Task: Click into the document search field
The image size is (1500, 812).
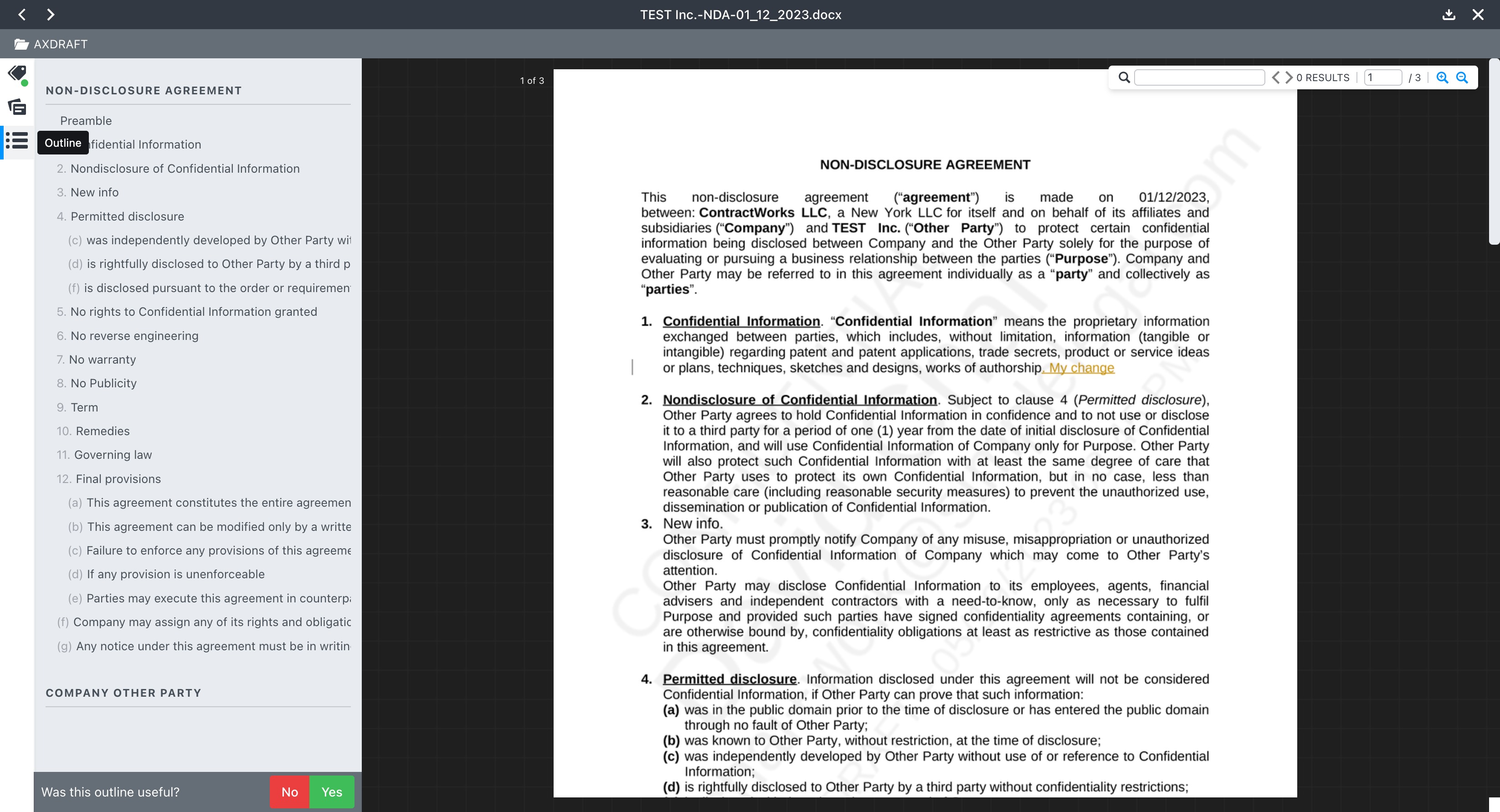Action: click(1200, 77)
